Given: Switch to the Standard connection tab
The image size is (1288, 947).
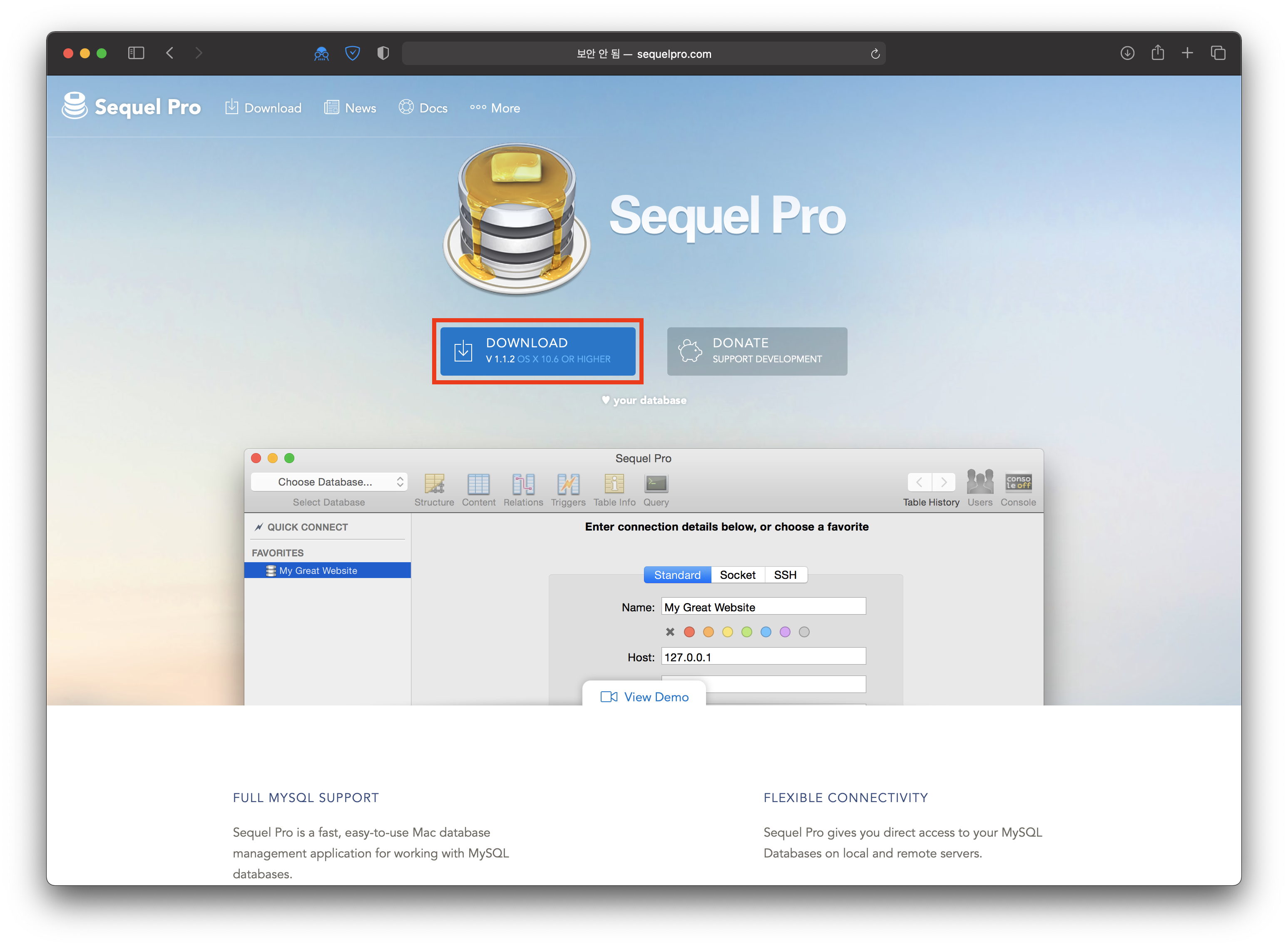Looking at the screenshot, I should pyautogui.click(x=677, y=575).
